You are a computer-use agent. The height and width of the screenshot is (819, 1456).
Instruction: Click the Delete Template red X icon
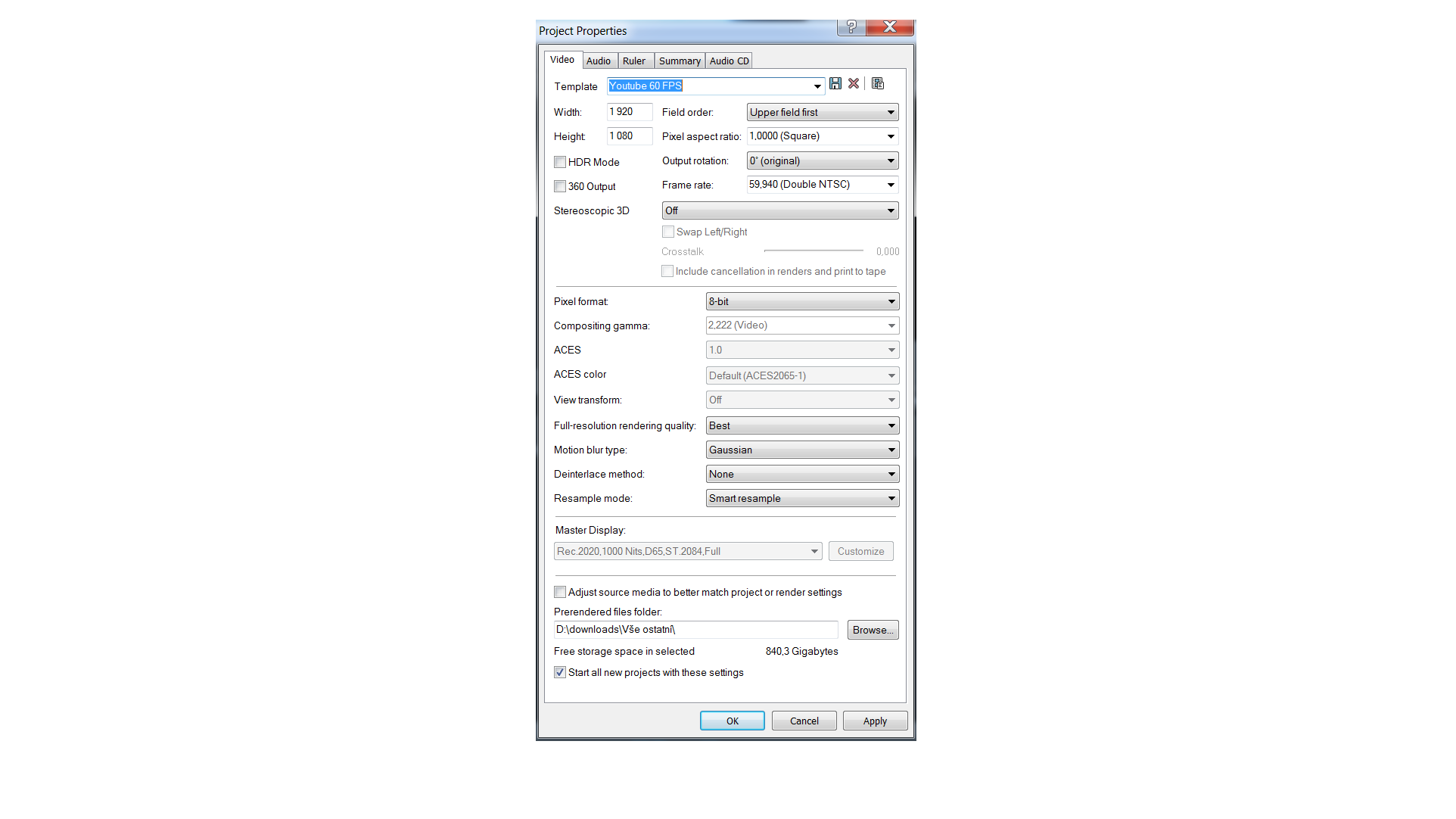tap(854, 84)
